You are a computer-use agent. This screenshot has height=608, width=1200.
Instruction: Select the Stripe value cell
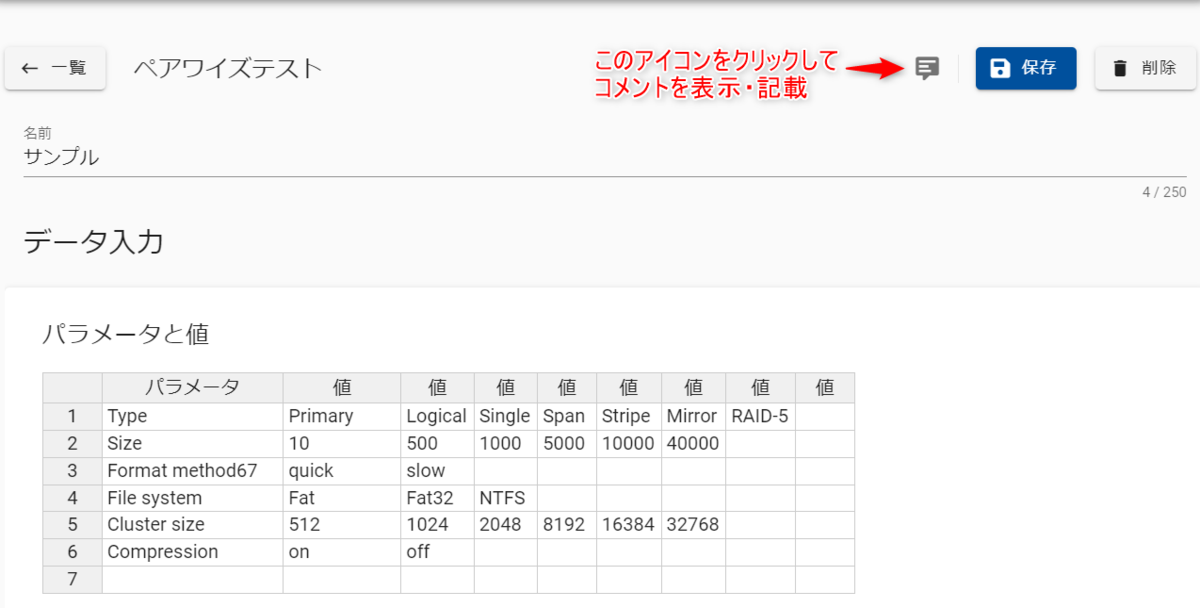tap(629, 417)
